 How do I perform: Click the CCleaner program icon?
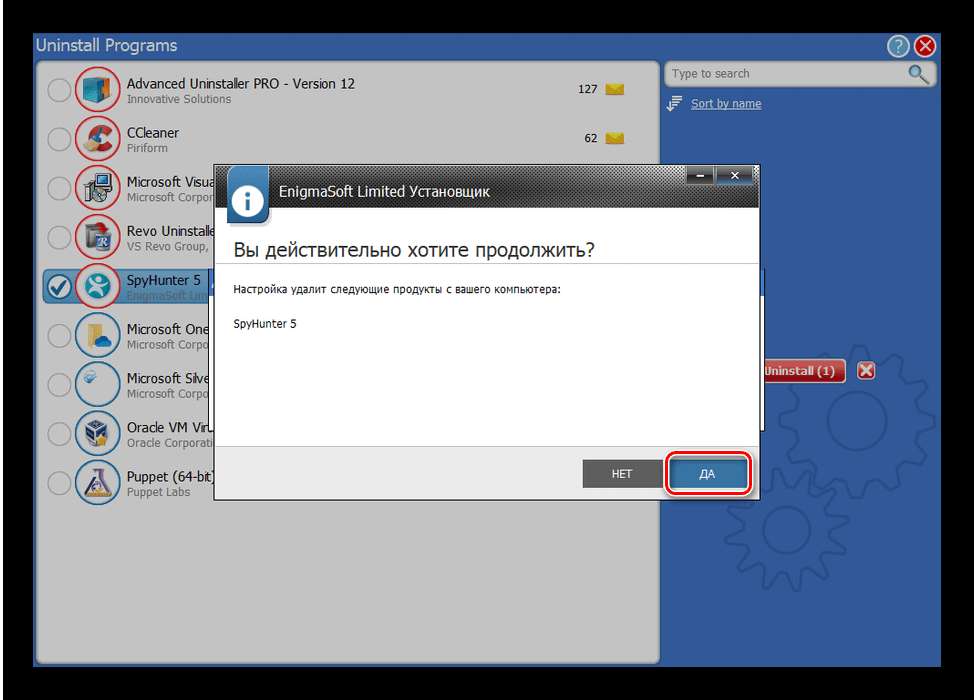coord(98,139)
